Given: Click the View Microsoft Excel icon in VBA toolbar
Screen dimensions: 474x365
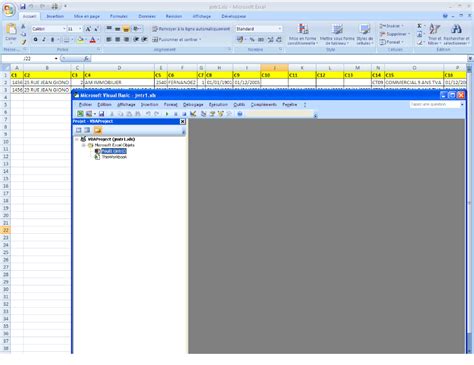Looking at the screenshot, I should (80, 114).
